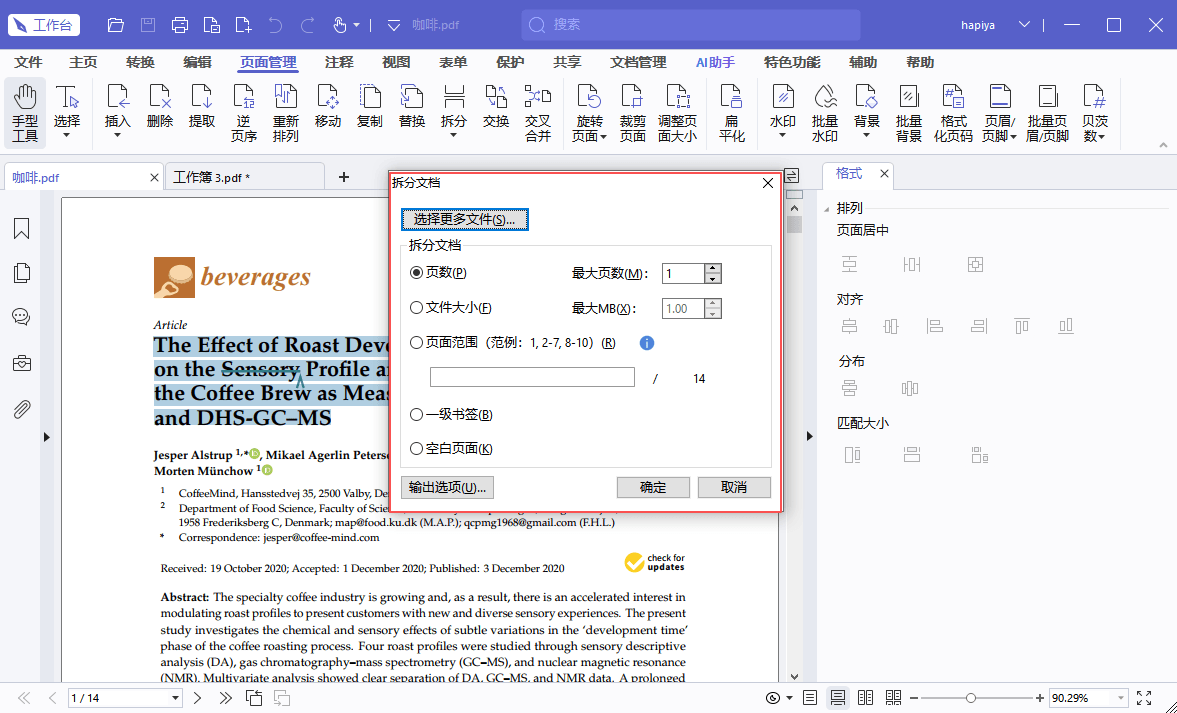Click the Flatten (扁平化) icon
Viewport: 1177px width, 713px height.
pos(731,113)
